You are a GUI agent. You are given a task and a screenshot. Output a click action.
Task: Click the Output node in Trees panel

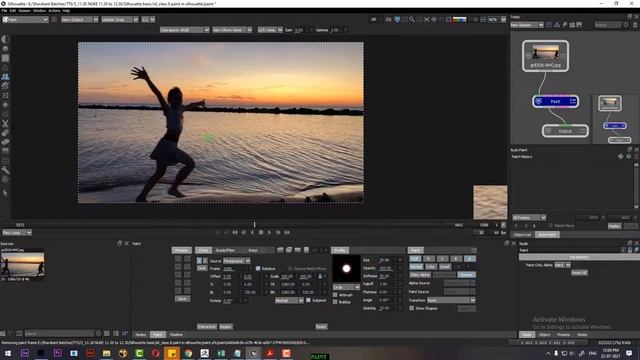point(565,131)
